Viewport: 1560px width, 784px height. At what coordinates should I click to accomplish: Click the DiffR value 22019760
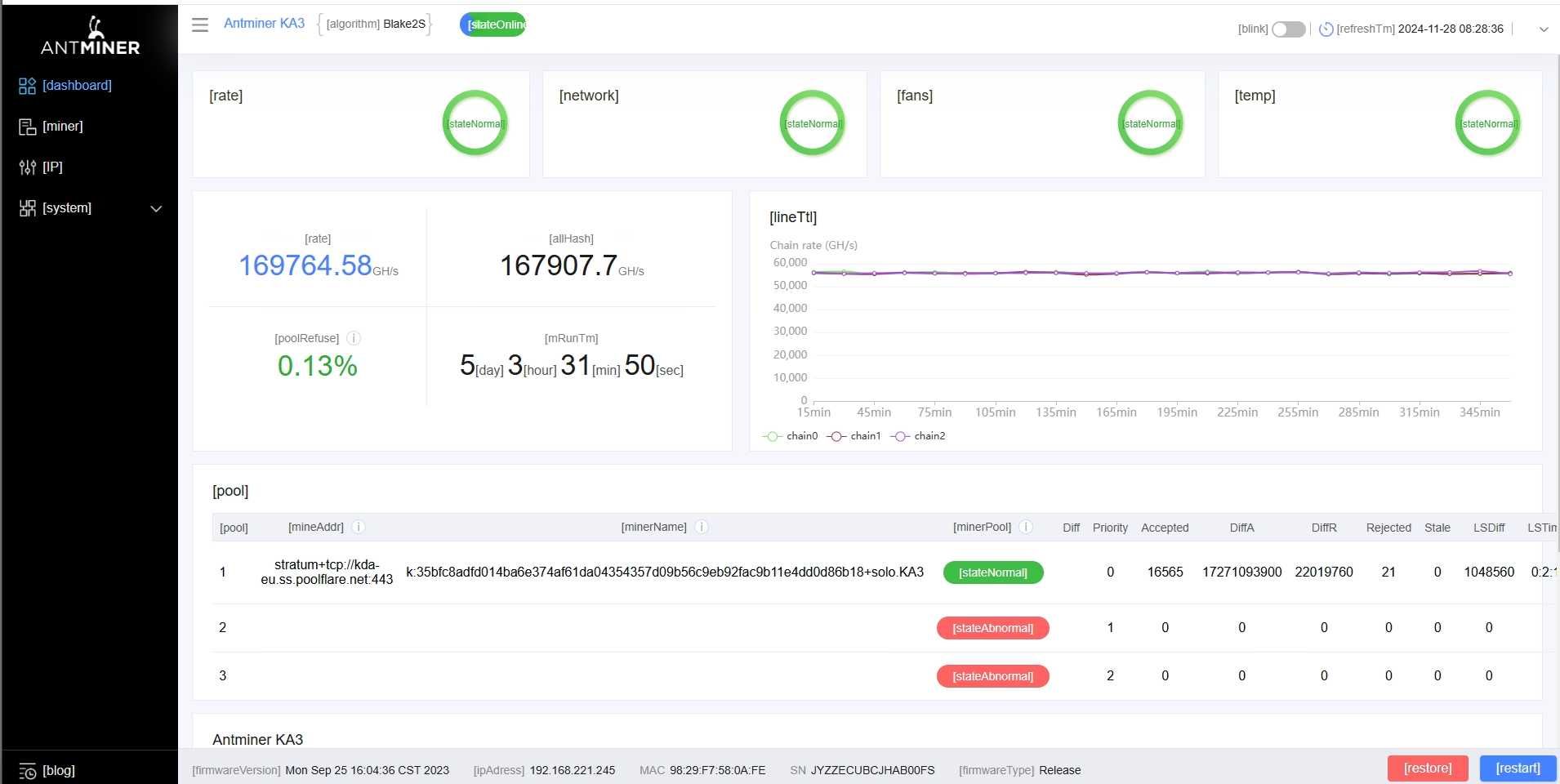1324,572
